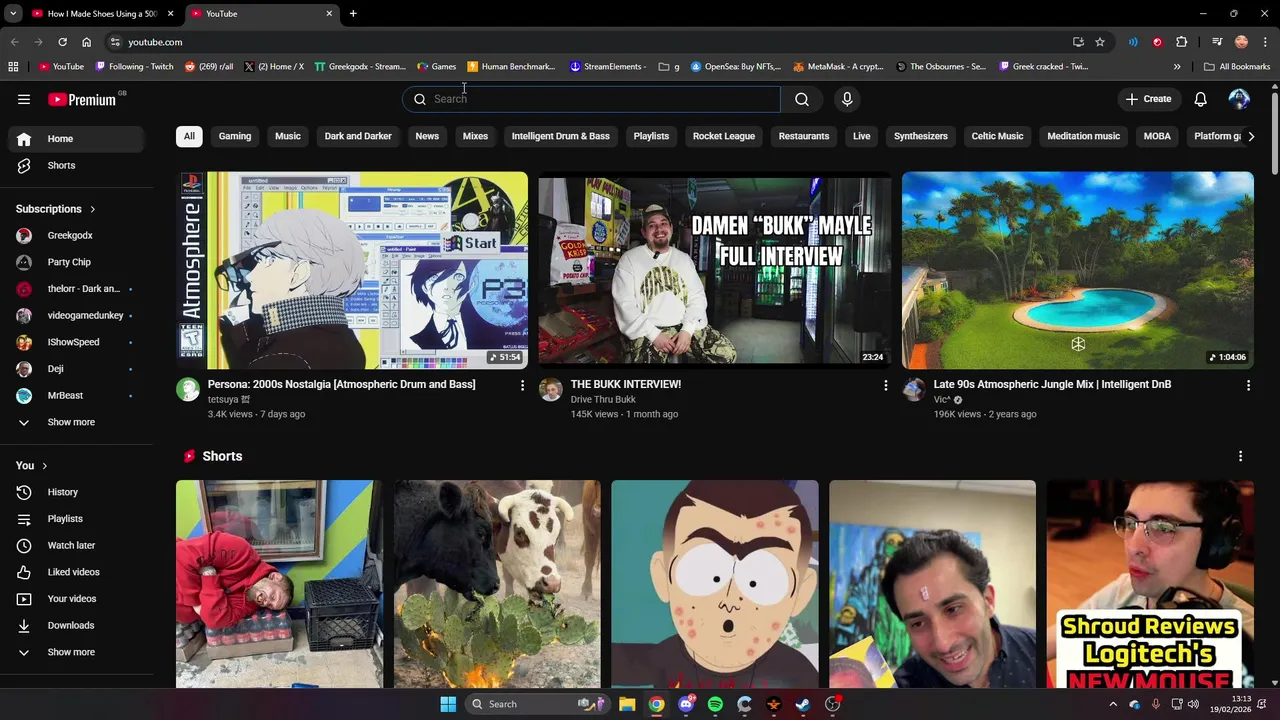Image resolution: width=1280 pixels, height=720 pixels.
Task: Click the search magnifier button
Action: [x=802, y=99]
